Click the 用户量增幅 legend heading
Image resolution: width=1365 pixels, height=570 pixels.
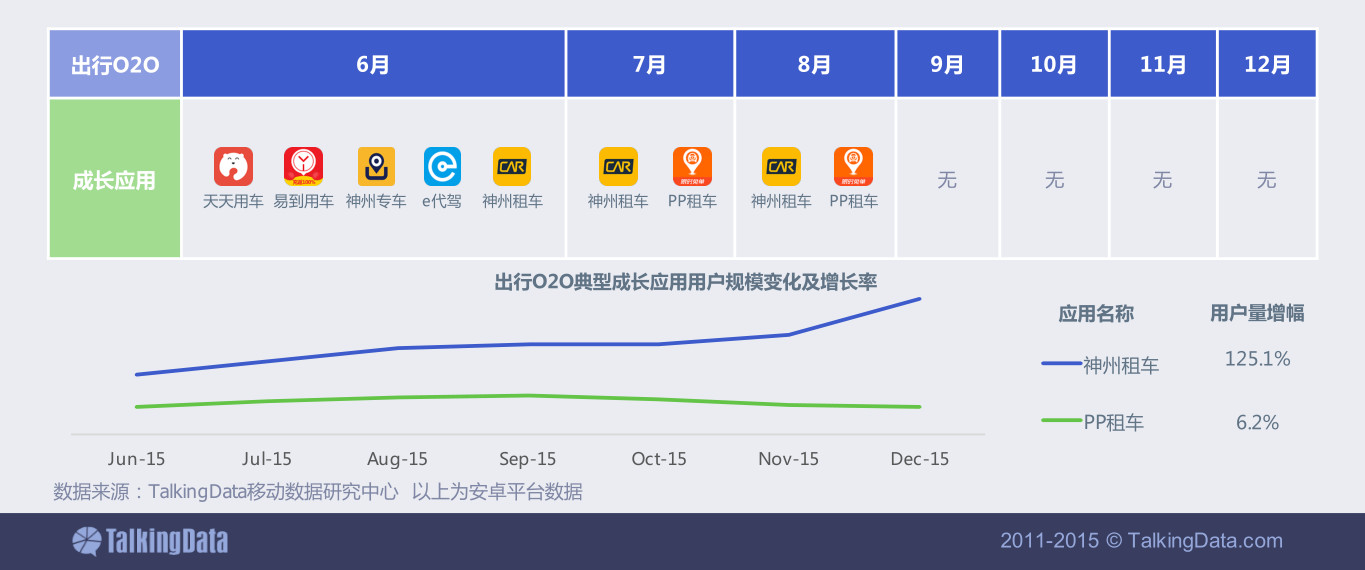pyautogui.click(x=1257, y=313)
